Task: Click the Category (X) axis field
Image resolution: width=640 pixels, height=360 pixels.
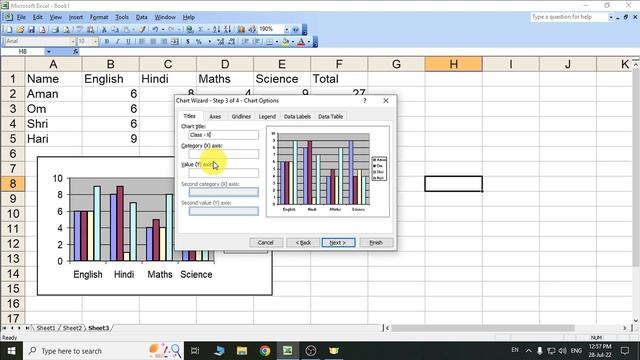Action: click(x=223, y=154)
